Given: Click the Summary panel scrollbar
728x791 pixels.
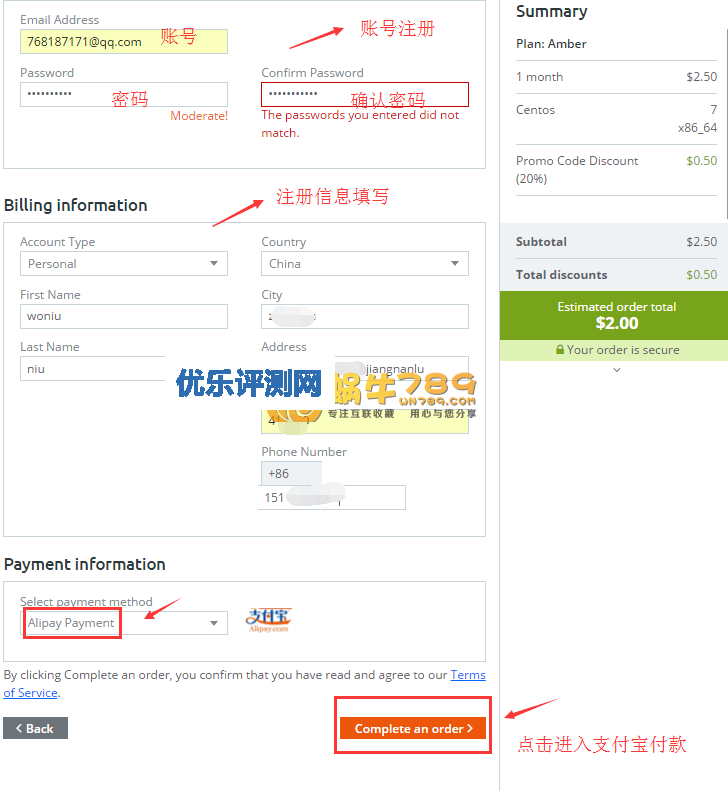Looking at the screenshot, I should (x=726, y=124).
